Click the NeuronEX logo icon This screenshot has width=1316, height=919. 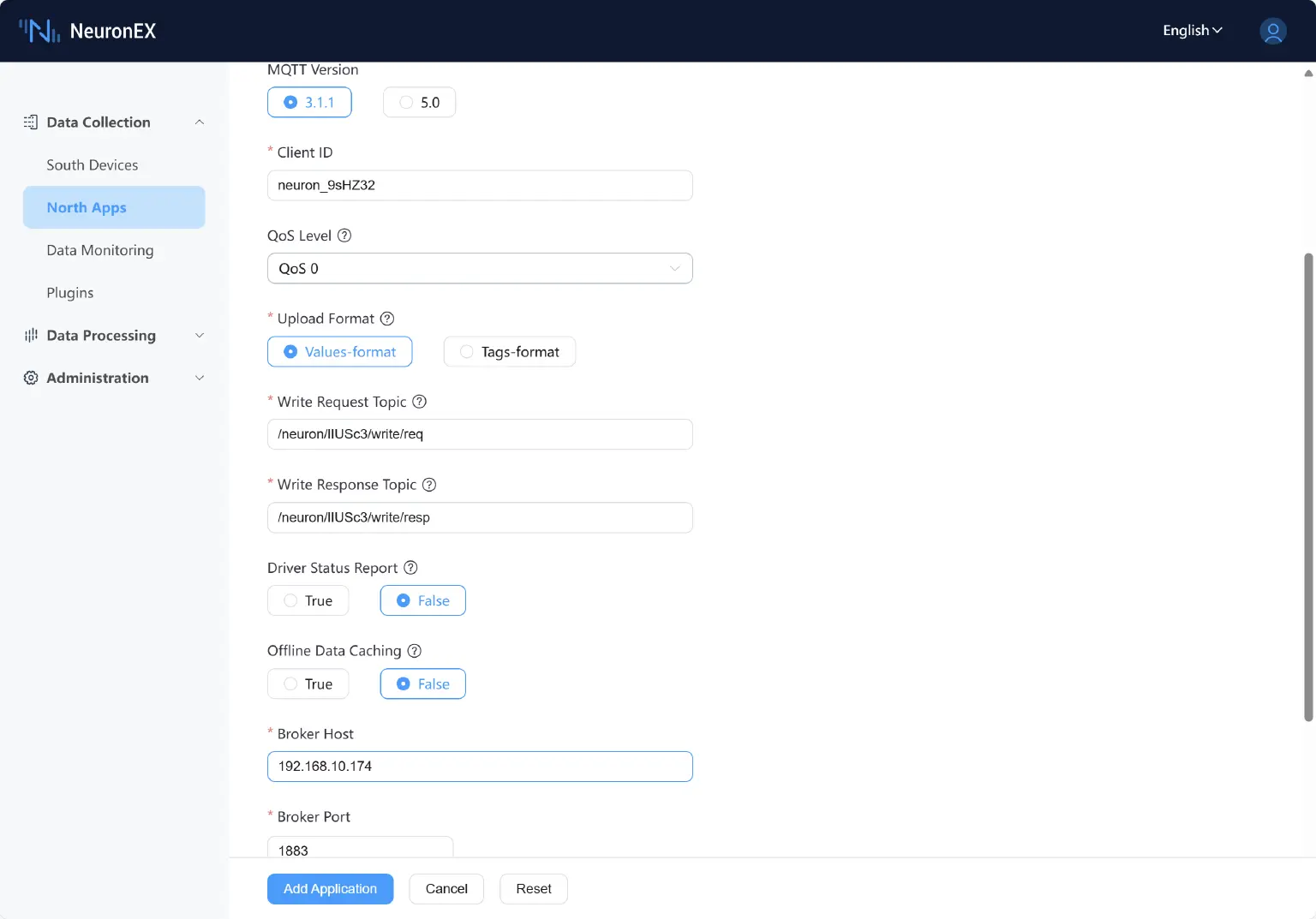click(39, 31)
